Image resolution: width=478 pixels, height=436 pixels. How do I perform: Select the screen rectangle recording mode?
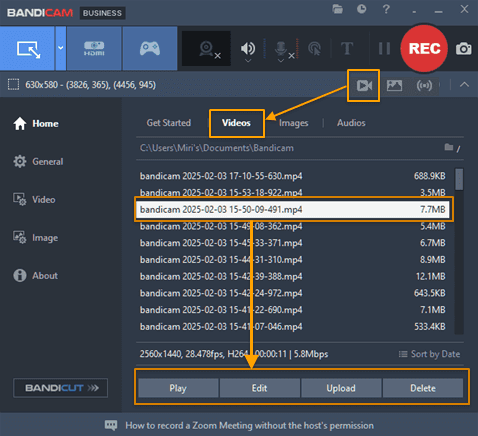27,49
